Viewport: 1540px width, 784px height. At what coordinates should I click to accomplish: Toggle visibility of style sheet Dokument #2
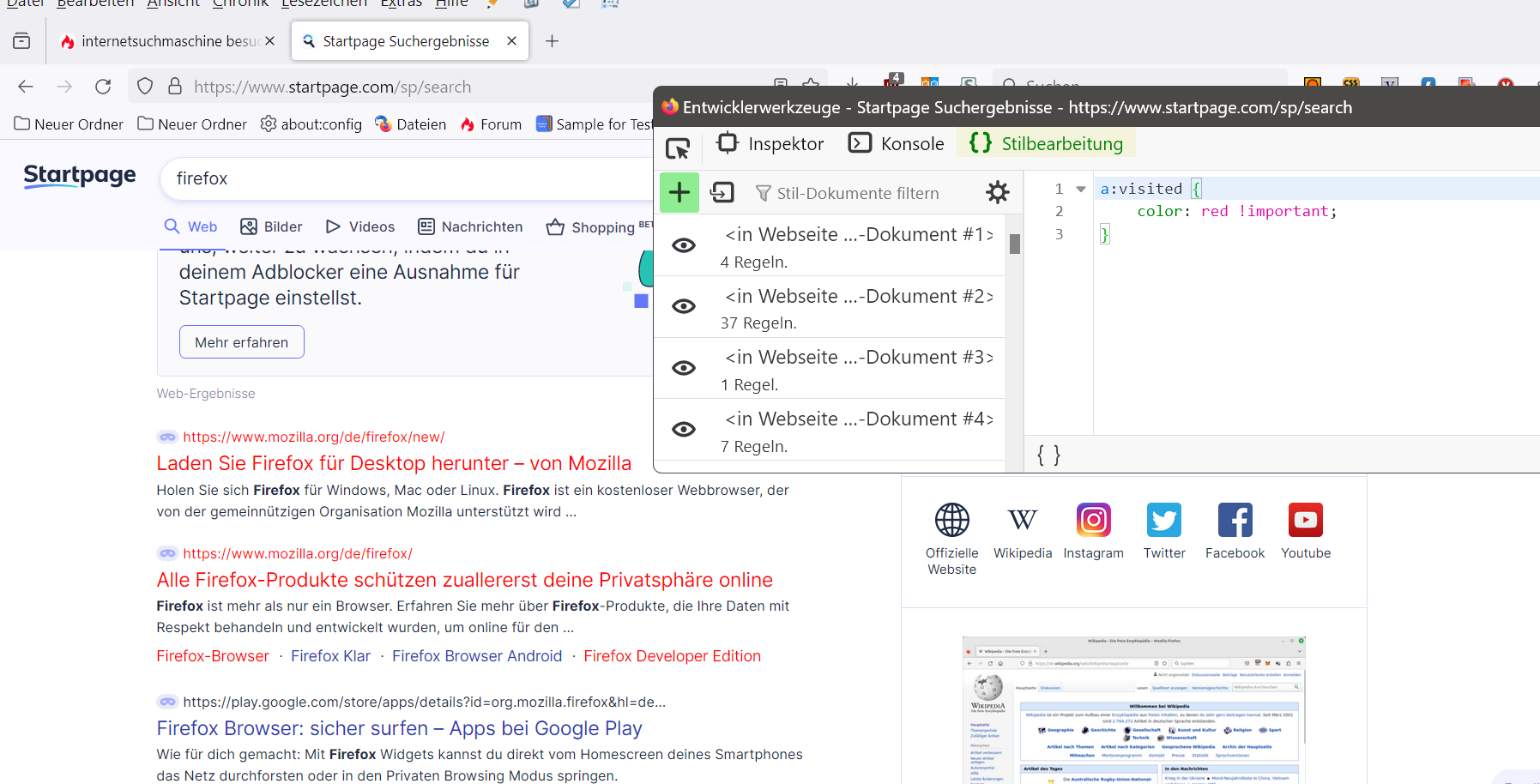coord(684,306)
